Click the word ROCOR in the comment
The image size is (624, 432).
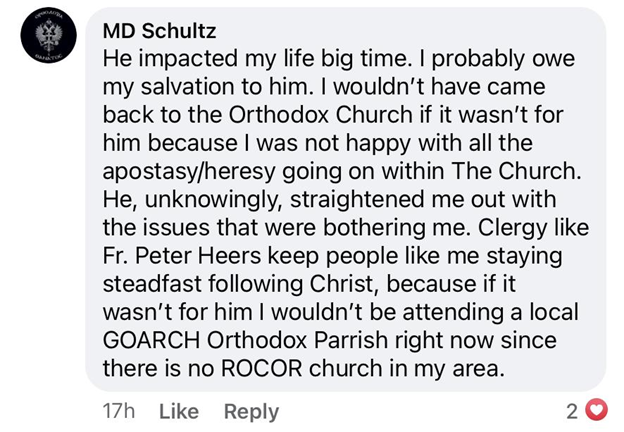point(261,368)
